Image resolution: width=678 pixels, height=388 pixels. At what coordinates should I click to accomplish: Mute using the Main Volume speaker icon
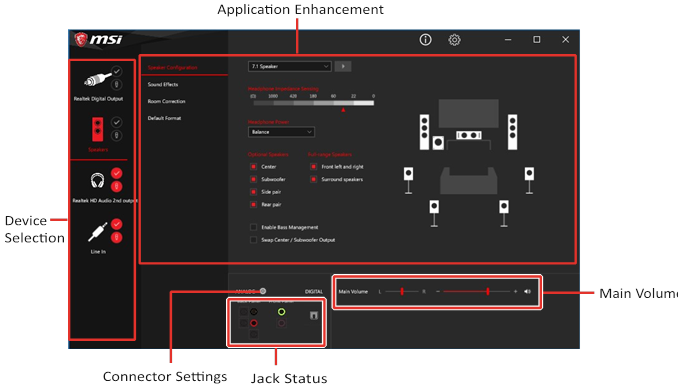tap(528, 292)
